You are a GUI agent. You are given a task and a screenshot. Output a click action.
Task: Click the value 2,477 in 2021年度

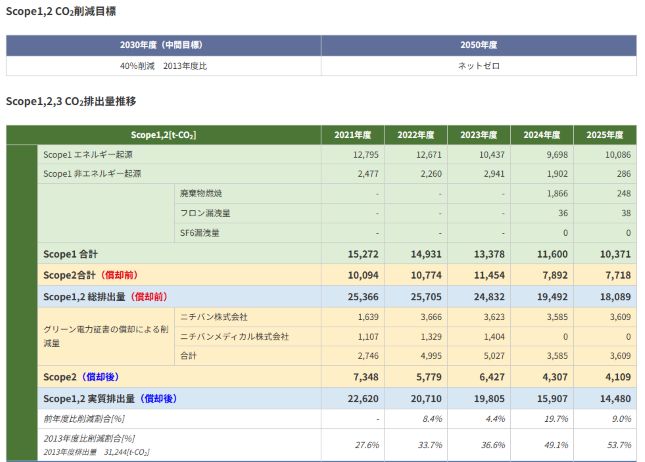(368, 174)
